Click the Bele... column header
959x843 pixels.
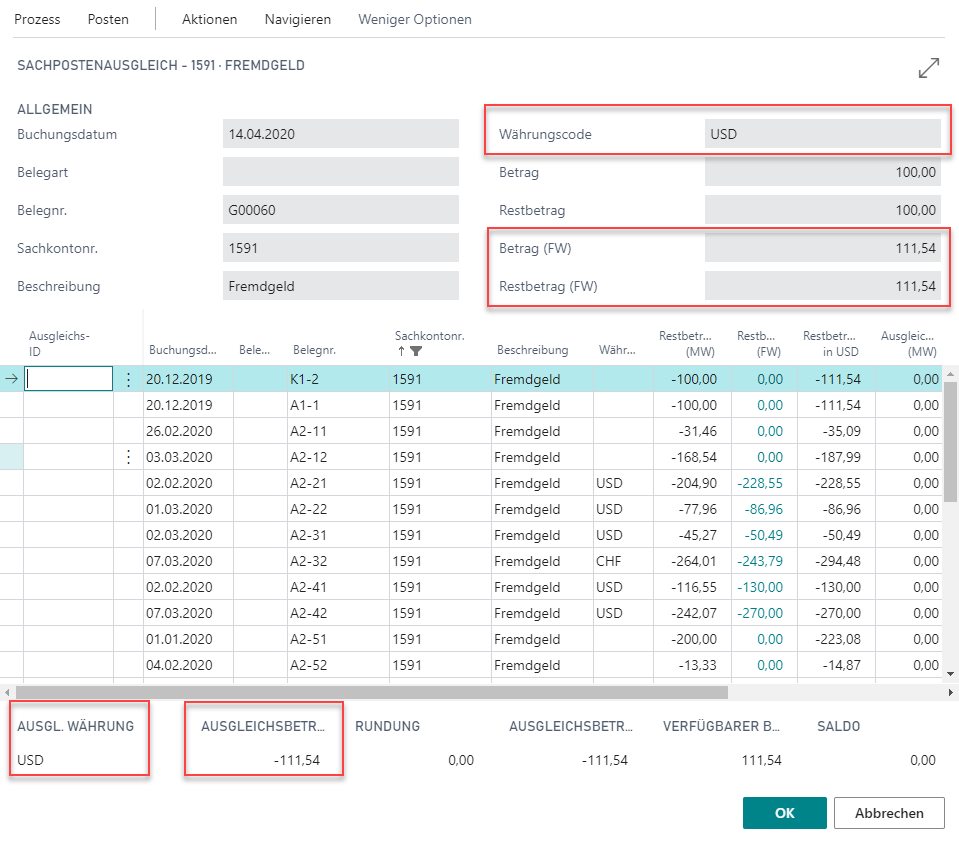click(254, 350)
